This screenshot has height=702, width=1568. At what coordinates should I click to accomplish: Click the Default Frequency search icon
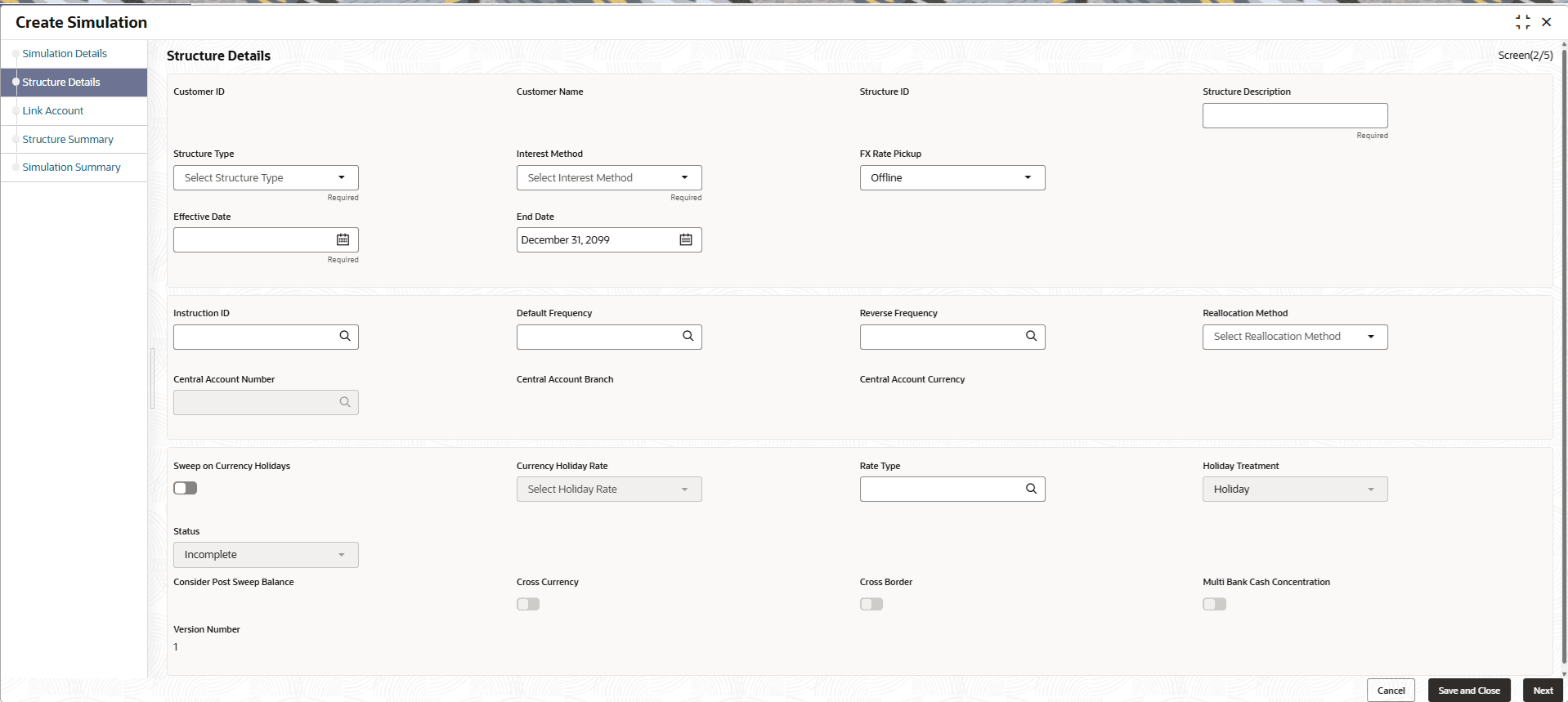(688, 336)
